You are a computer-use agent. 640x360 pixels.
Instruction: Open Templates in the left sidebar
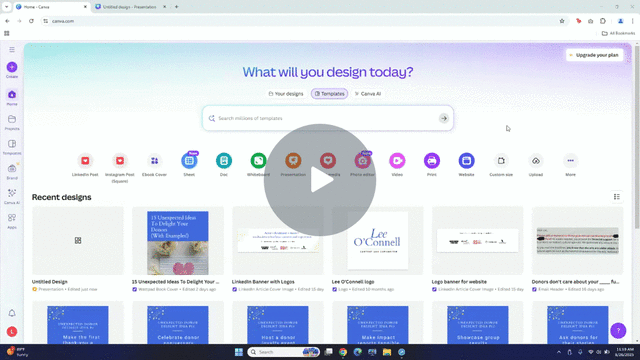click(12, 147)
